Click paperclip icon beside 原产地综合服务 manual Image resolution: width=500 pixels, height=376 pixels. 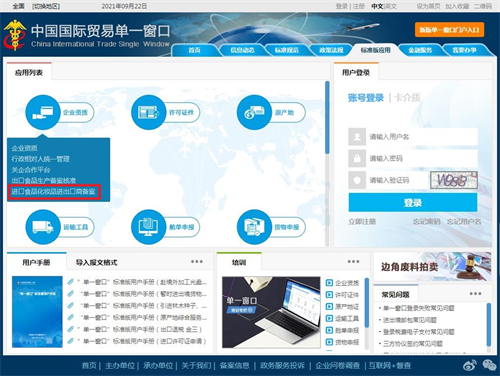point(70,317)
